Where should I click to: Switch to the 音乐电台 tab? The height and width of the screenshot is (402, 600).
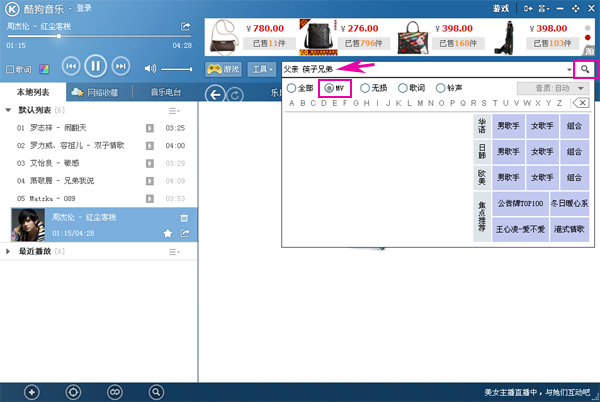pos(165,92)
